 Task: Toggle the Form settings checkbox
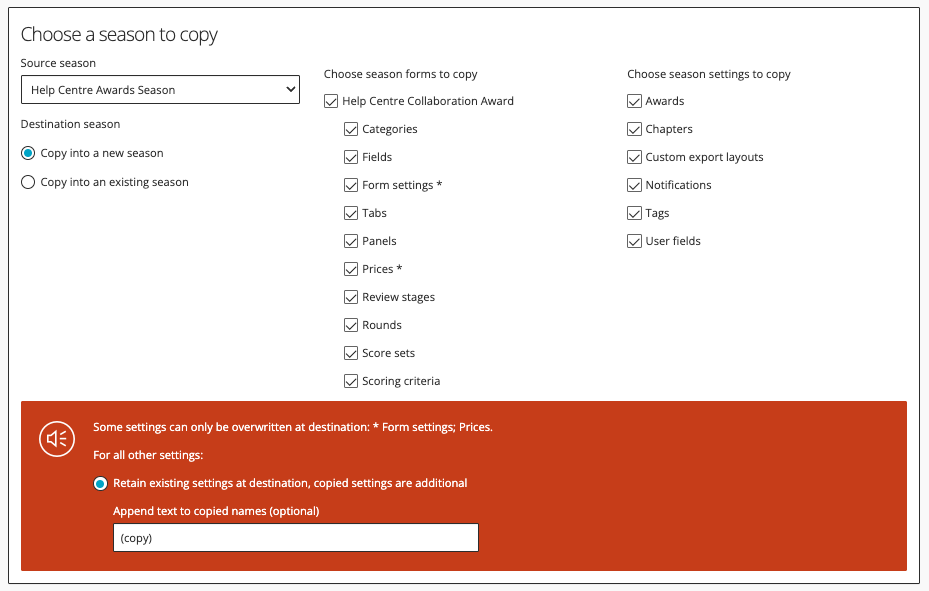click(x=351, y=185)
